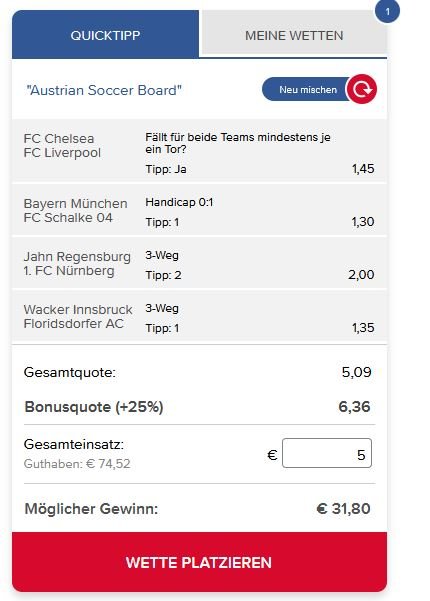Select the FC Chelsea vs FC Liverpool bet row
The width and height of the screenshot is (430, 601).
(x=199, y=151)
